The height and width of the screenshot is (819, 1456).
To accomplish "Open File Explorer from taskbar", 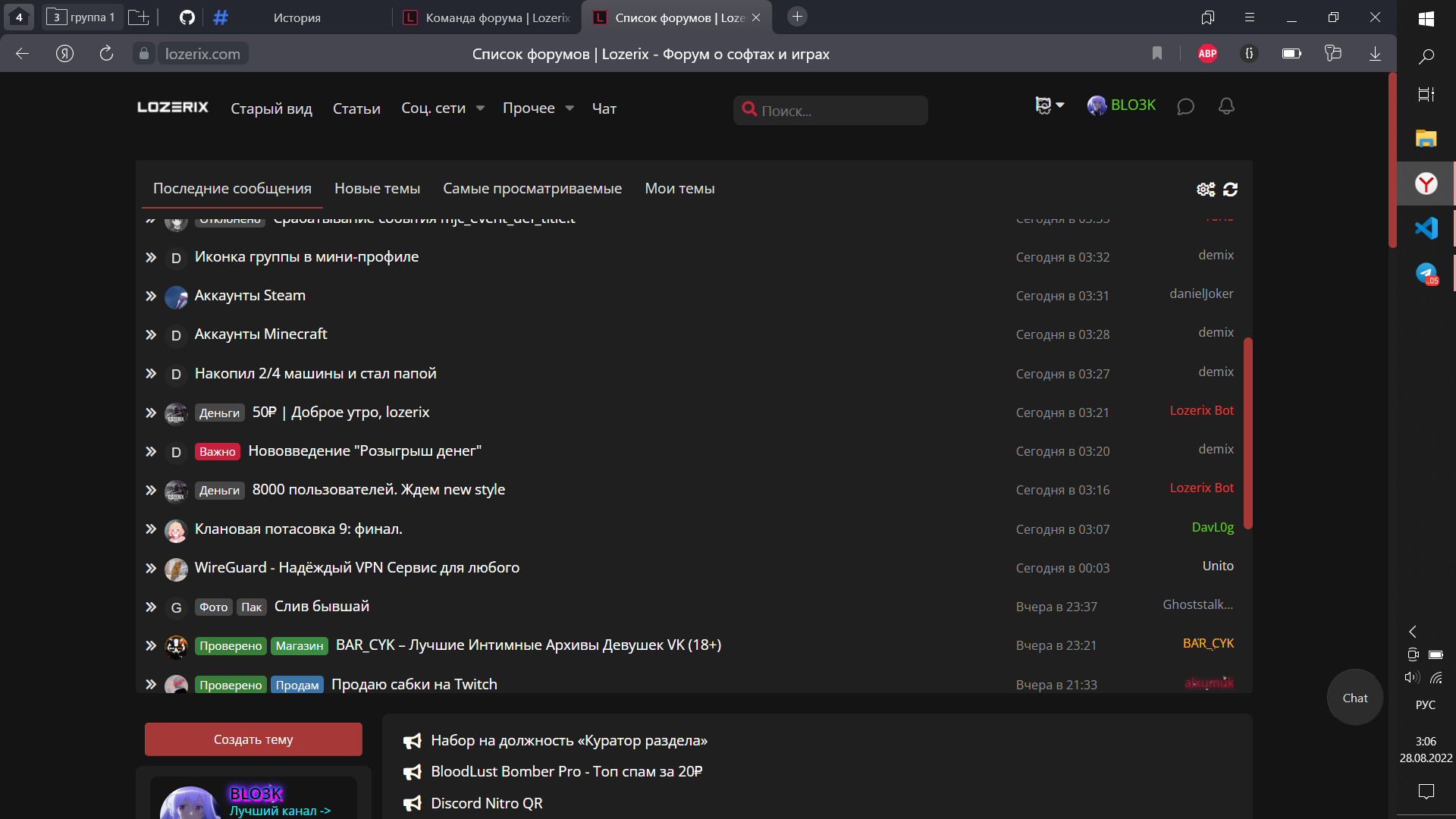I will pos(1426,138).
